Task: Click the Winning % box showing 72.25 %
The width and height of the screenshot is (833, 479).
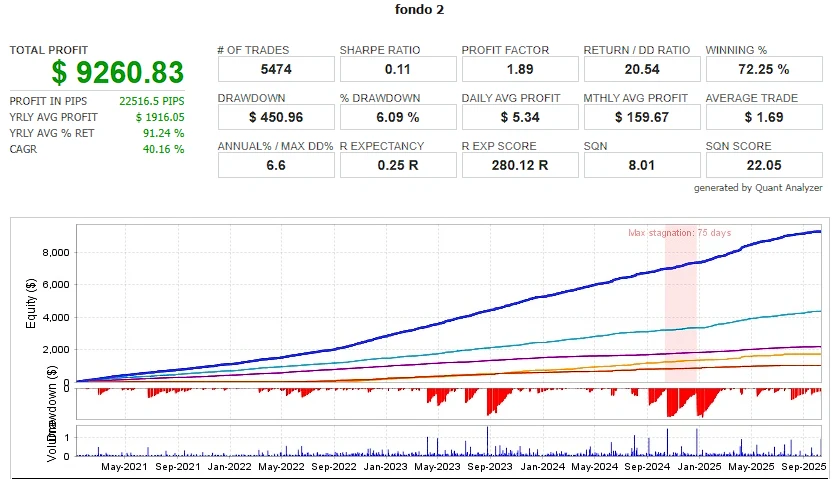Action: 763,69
